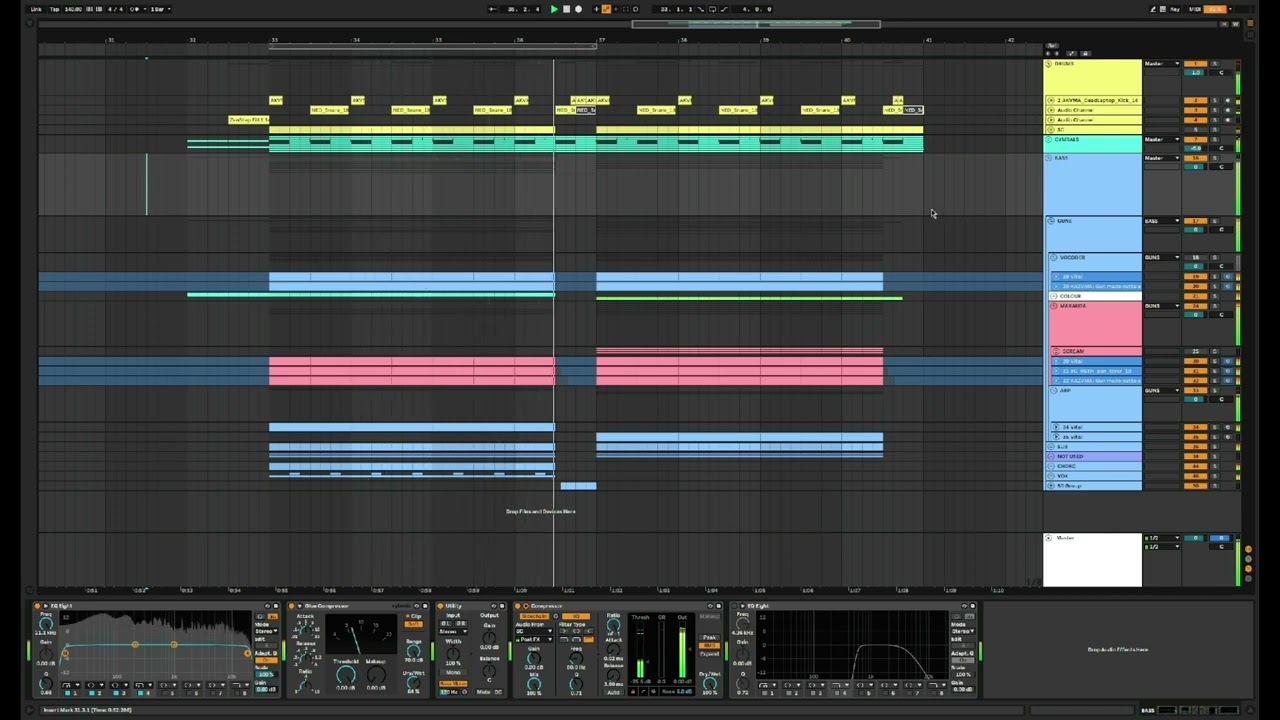Toggle the BASS track activator button 16

(x=1195, y=158)
